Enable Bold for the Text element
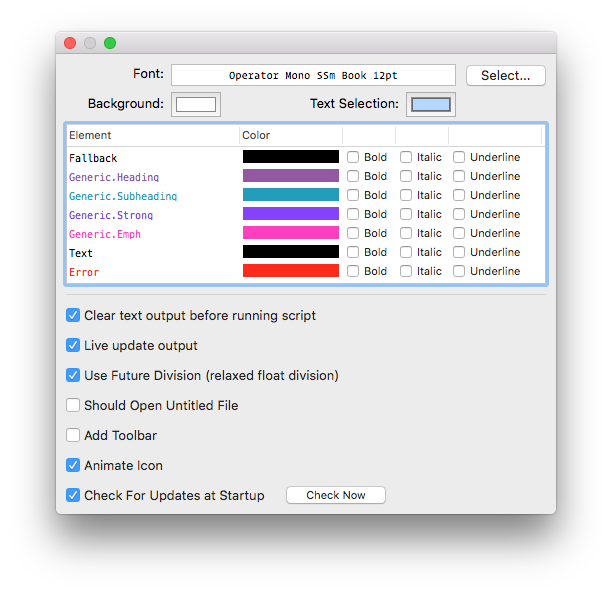Viewport: 612px width, 594px height. click(x=353, y=252)
